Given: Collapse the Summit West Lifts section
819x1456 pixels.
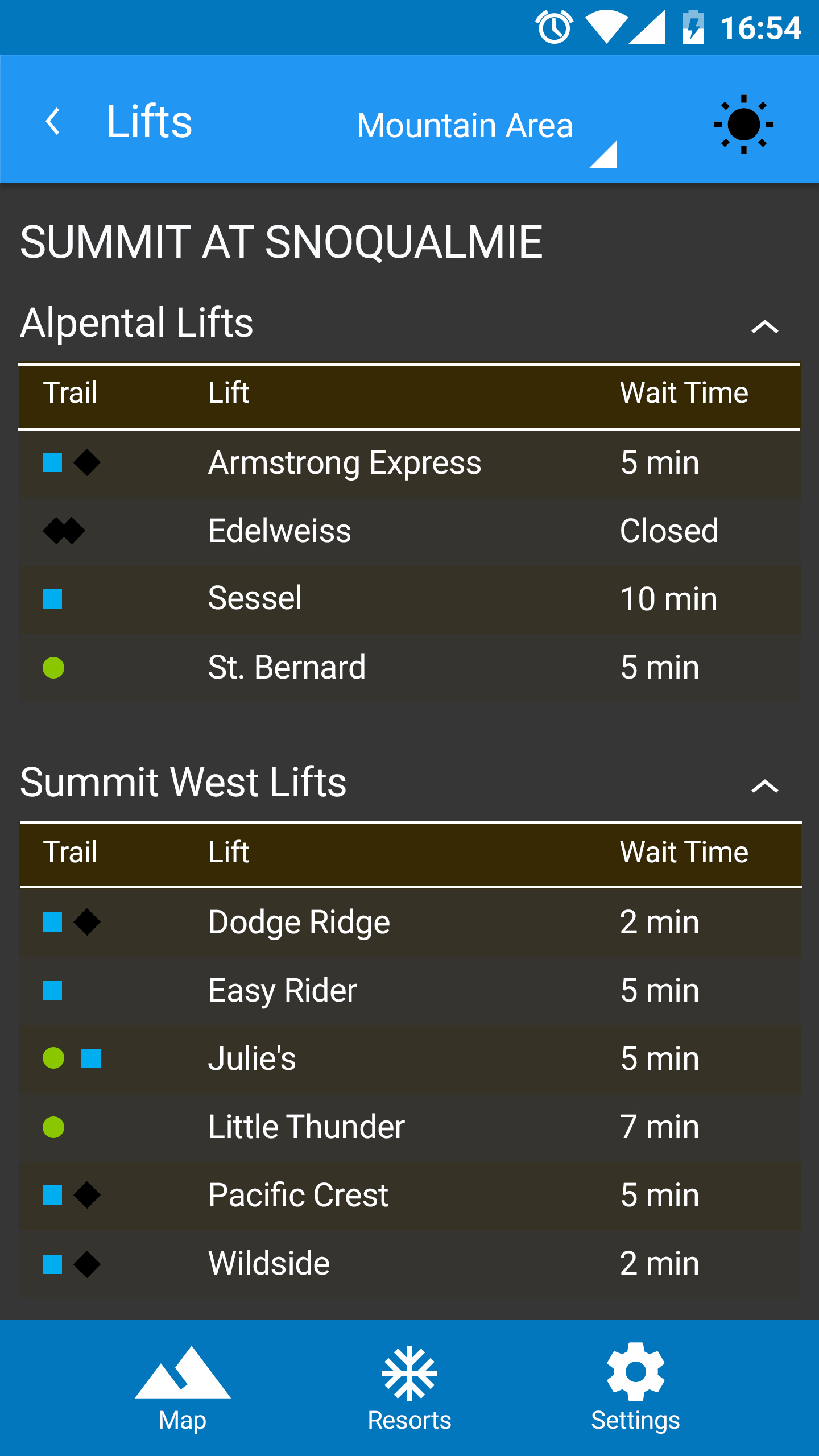Looking at the screenshot, I should point(764,785).
